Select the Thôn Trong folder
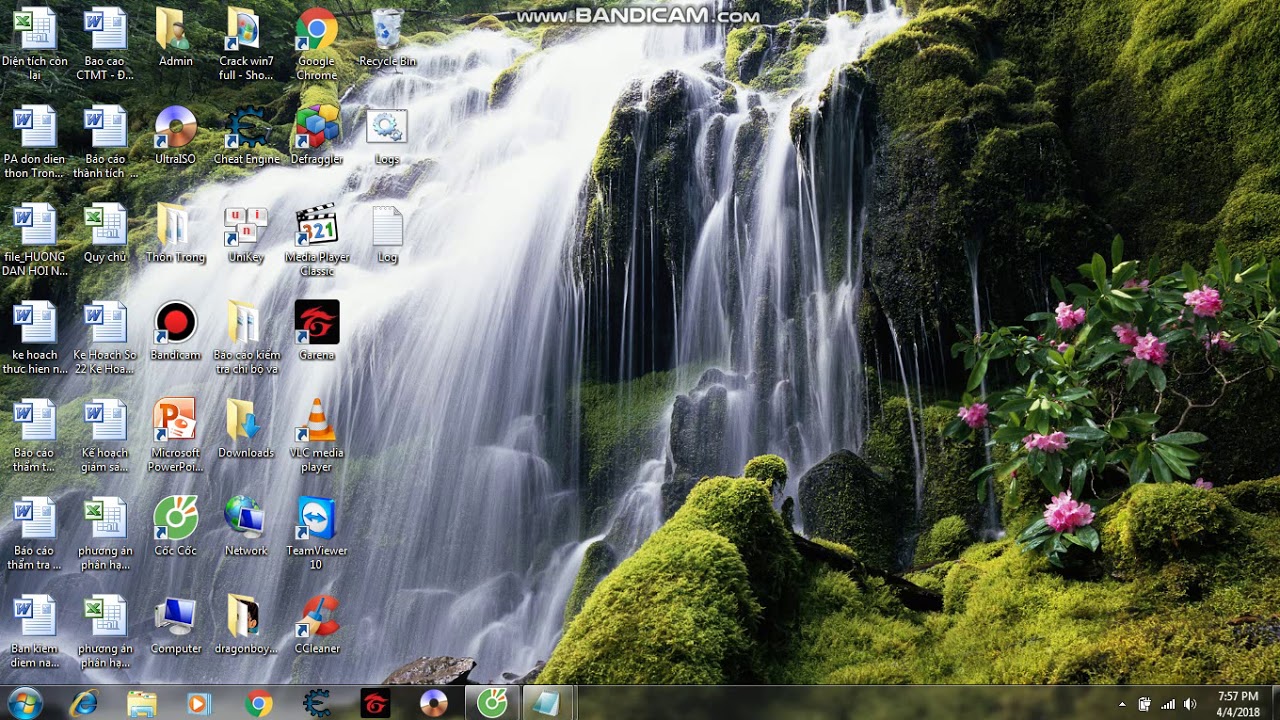The image size is (1280, 720). click(x=176, y=234)
